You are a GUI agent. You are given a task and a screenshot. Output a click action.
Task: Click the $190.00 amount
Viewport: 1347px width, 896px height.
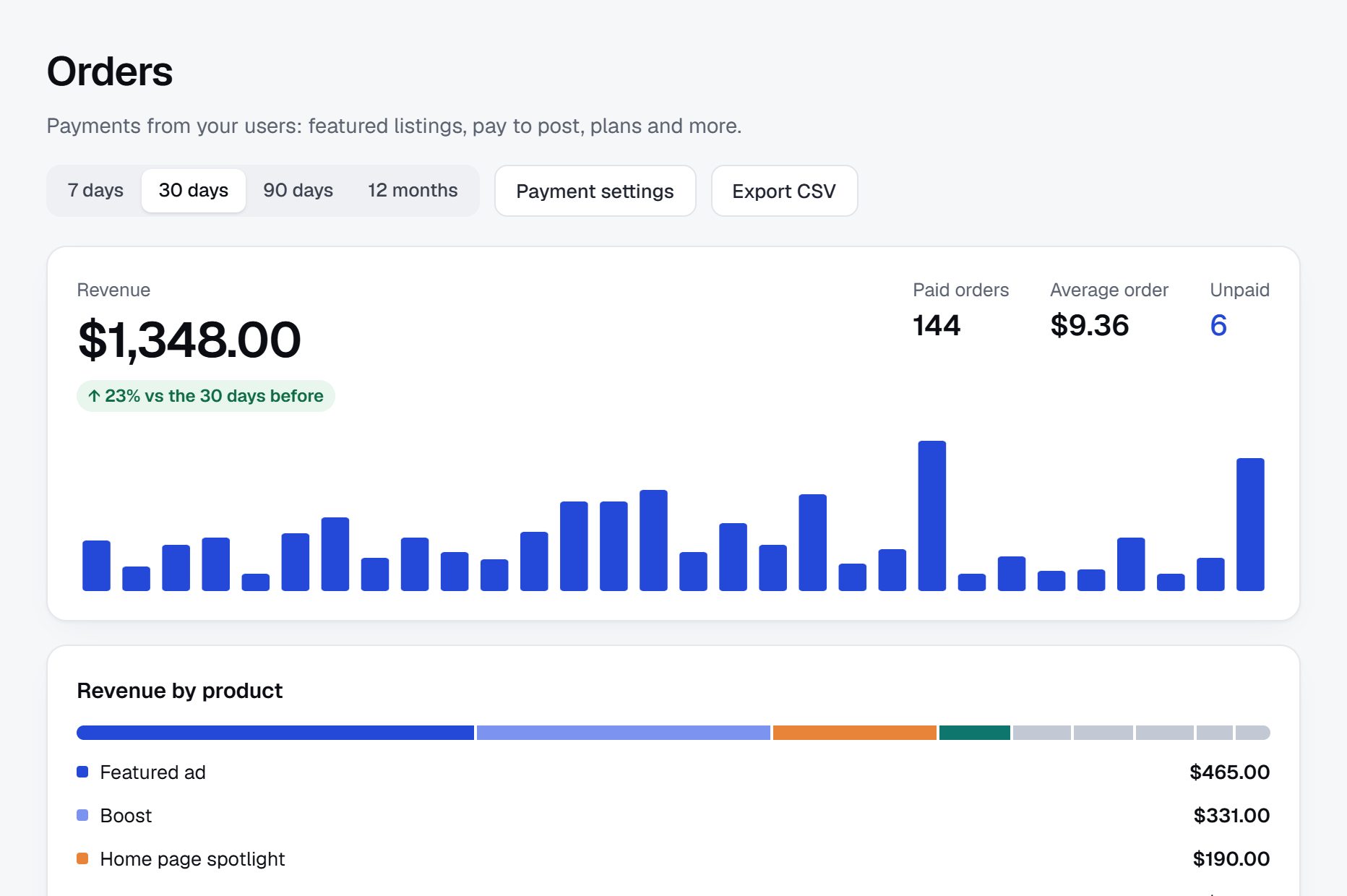click(x=1231, y=858)
